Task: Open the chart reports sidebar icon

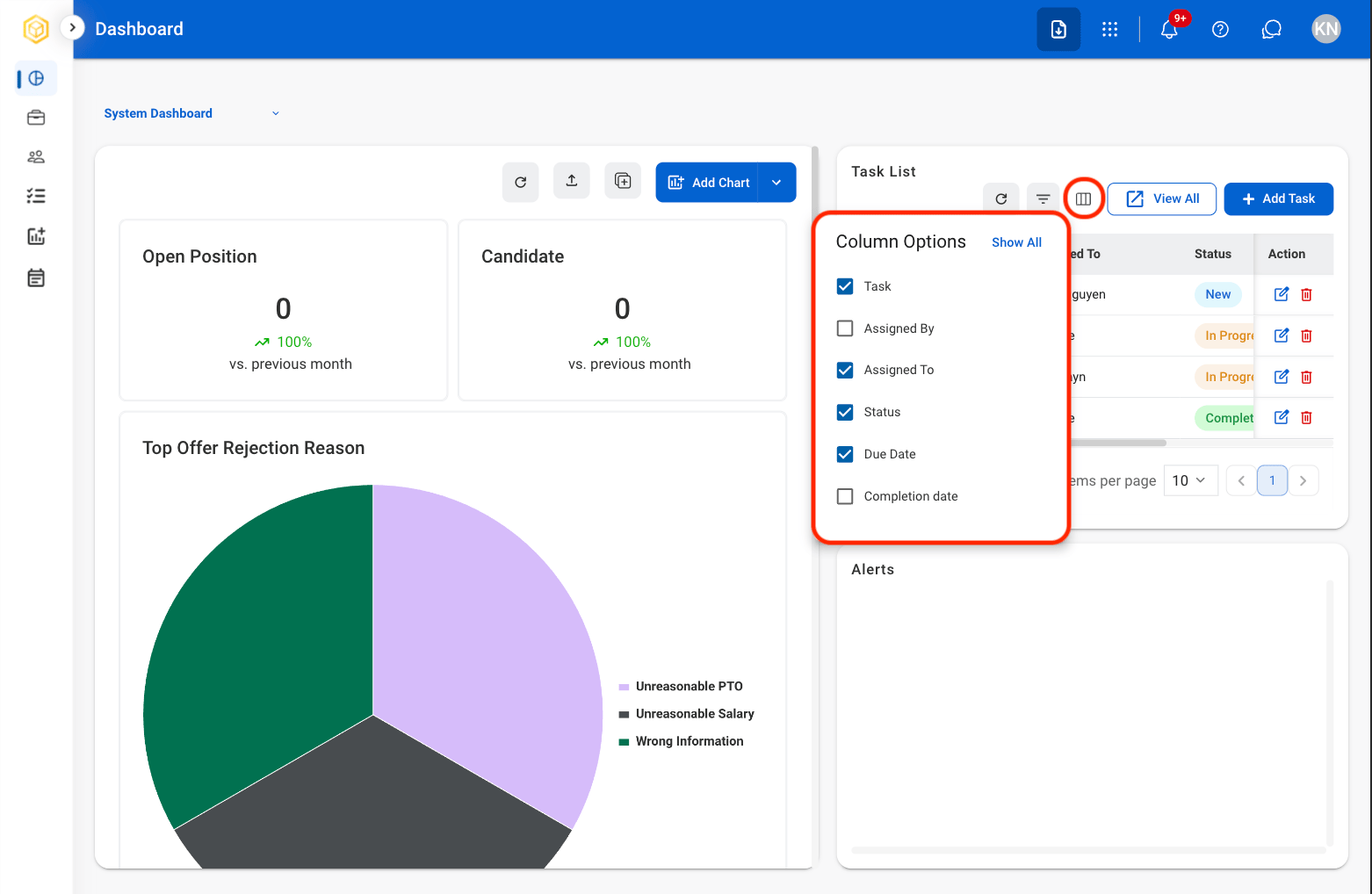Action: [36, 236]
